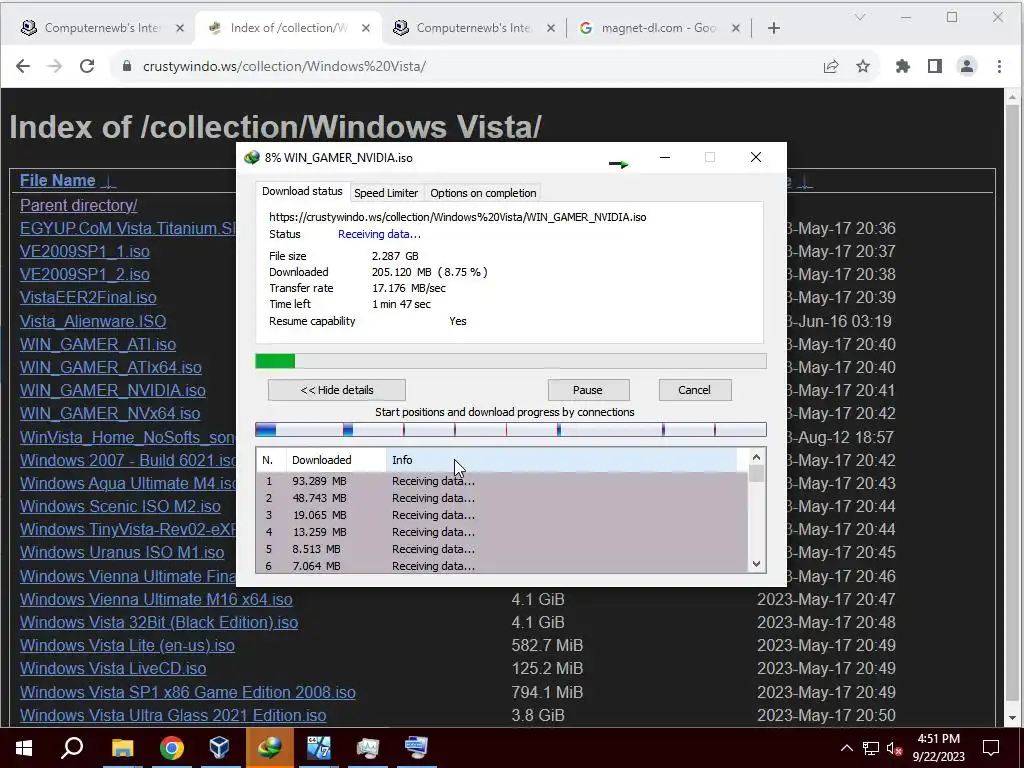The height and width of the screenshot is (768, 1024).
Task: Open Windows Vista Lite (en-us).iso link
Action: pos(127,645)
